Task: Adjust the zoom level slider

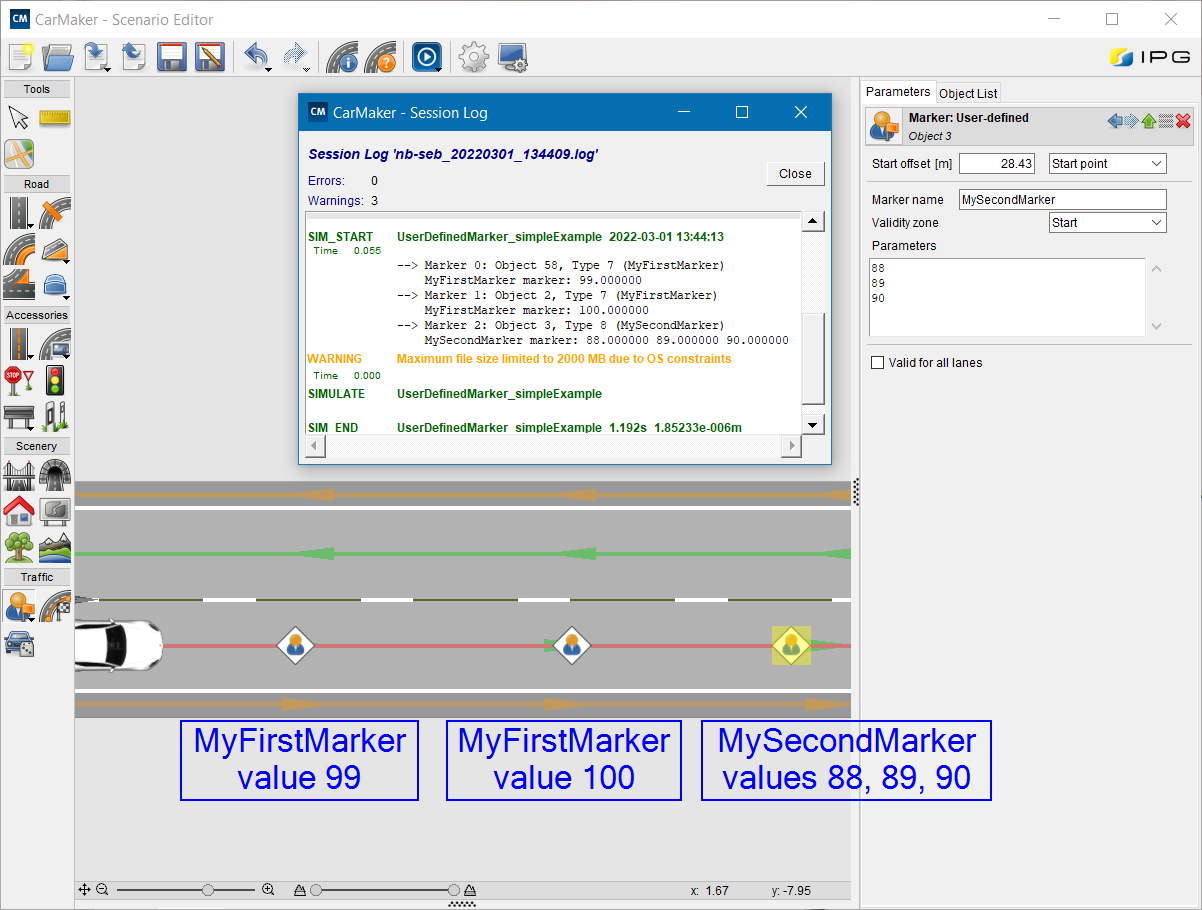Action: point(208,889)
